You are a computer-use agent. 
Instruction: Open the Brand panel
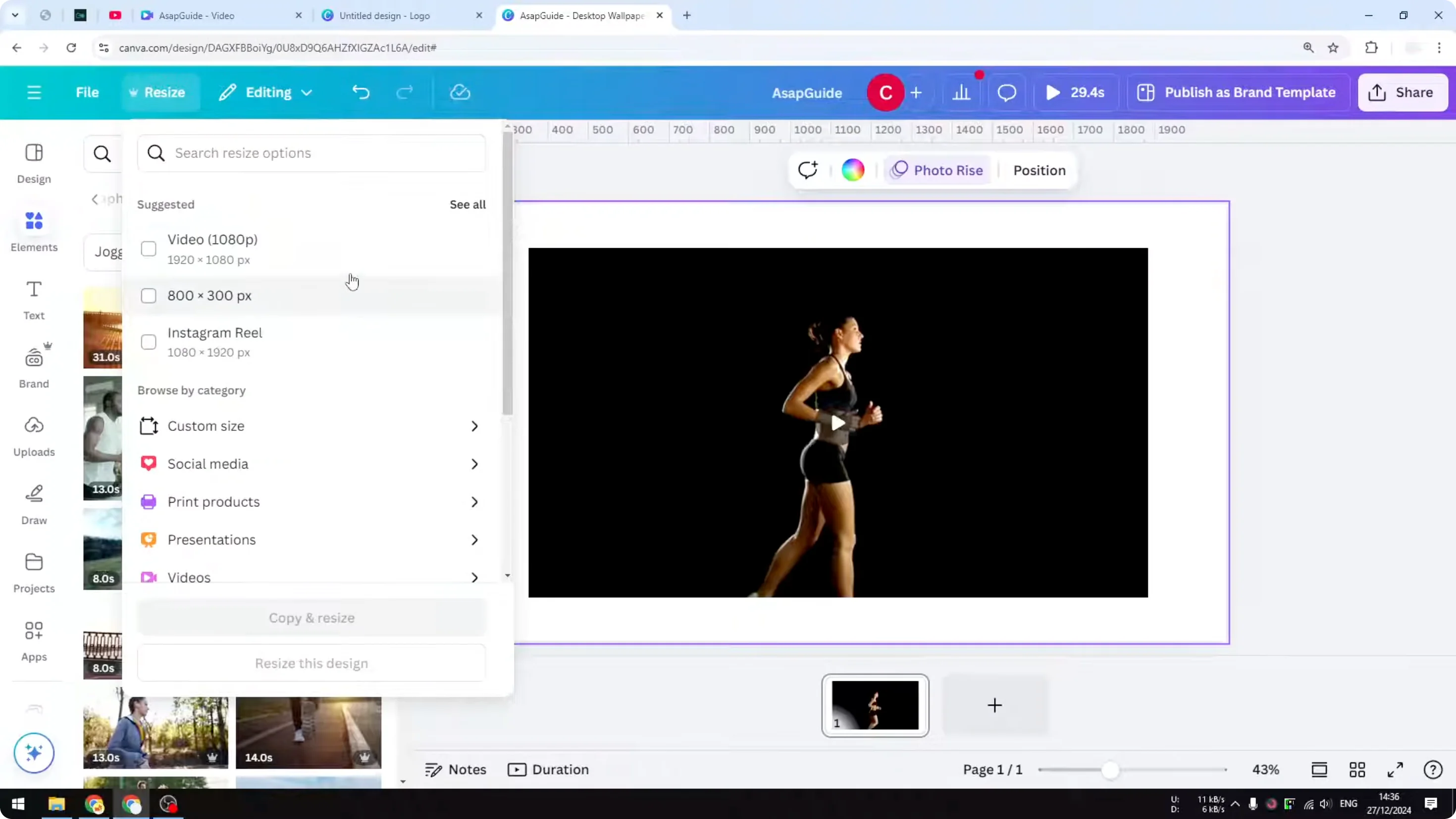point(33,364)
